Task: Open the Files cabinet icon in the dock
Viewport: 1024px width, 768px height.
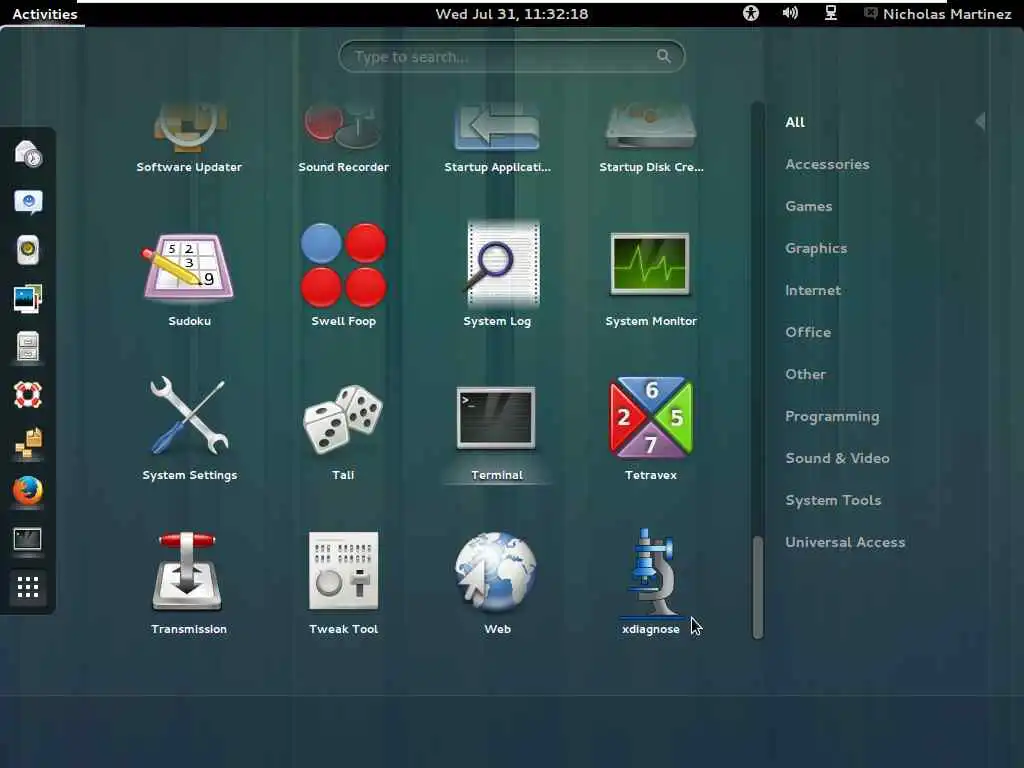Action: (28, 347)
